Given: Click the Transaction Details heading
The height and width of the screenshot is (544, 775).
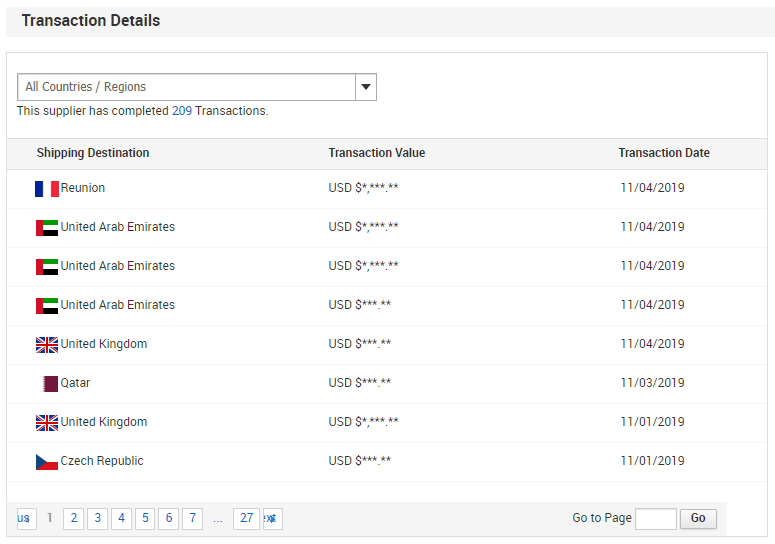Looking at the screenshot, I should click(91, 21).
